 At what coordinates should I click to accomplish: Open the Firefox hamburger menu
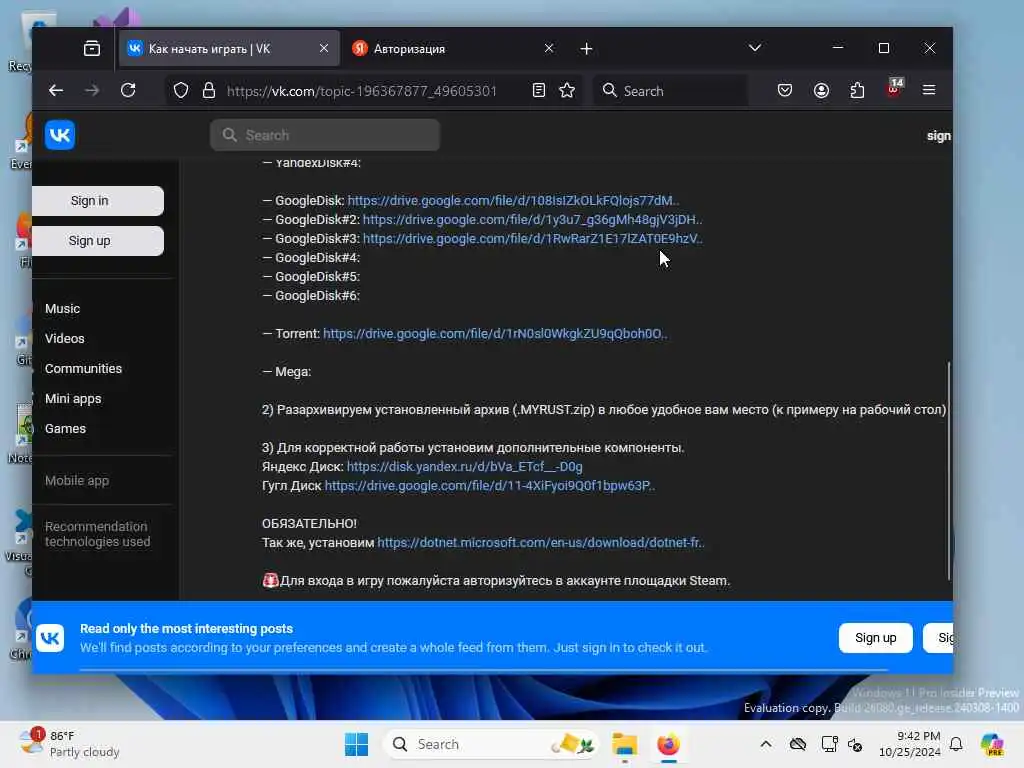929,91
